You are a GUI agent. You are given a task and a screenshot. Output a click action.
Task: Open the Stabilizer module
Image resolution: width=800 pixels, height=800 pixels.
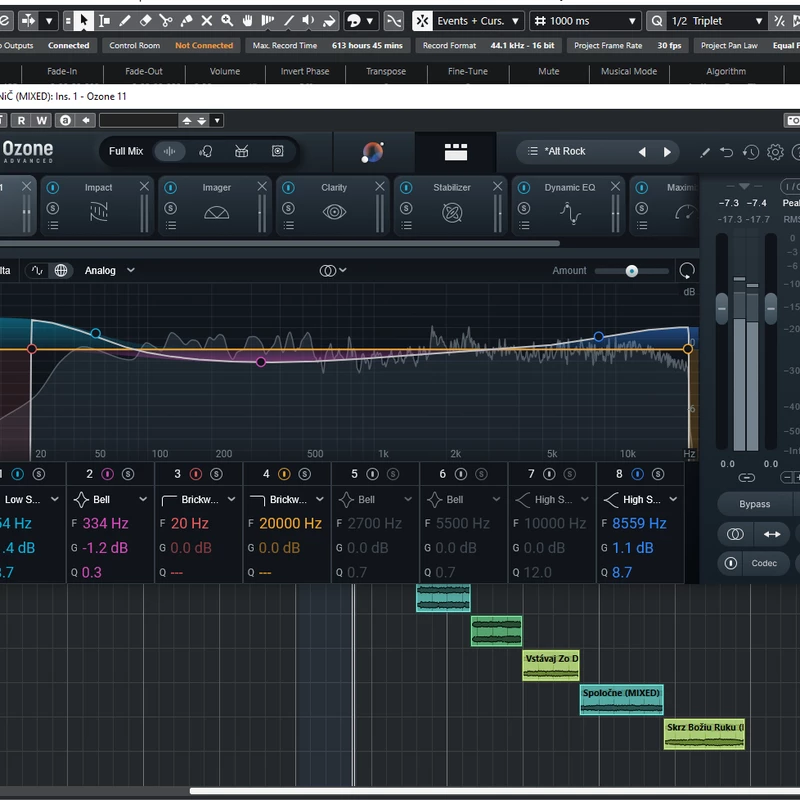coord(452,212)
